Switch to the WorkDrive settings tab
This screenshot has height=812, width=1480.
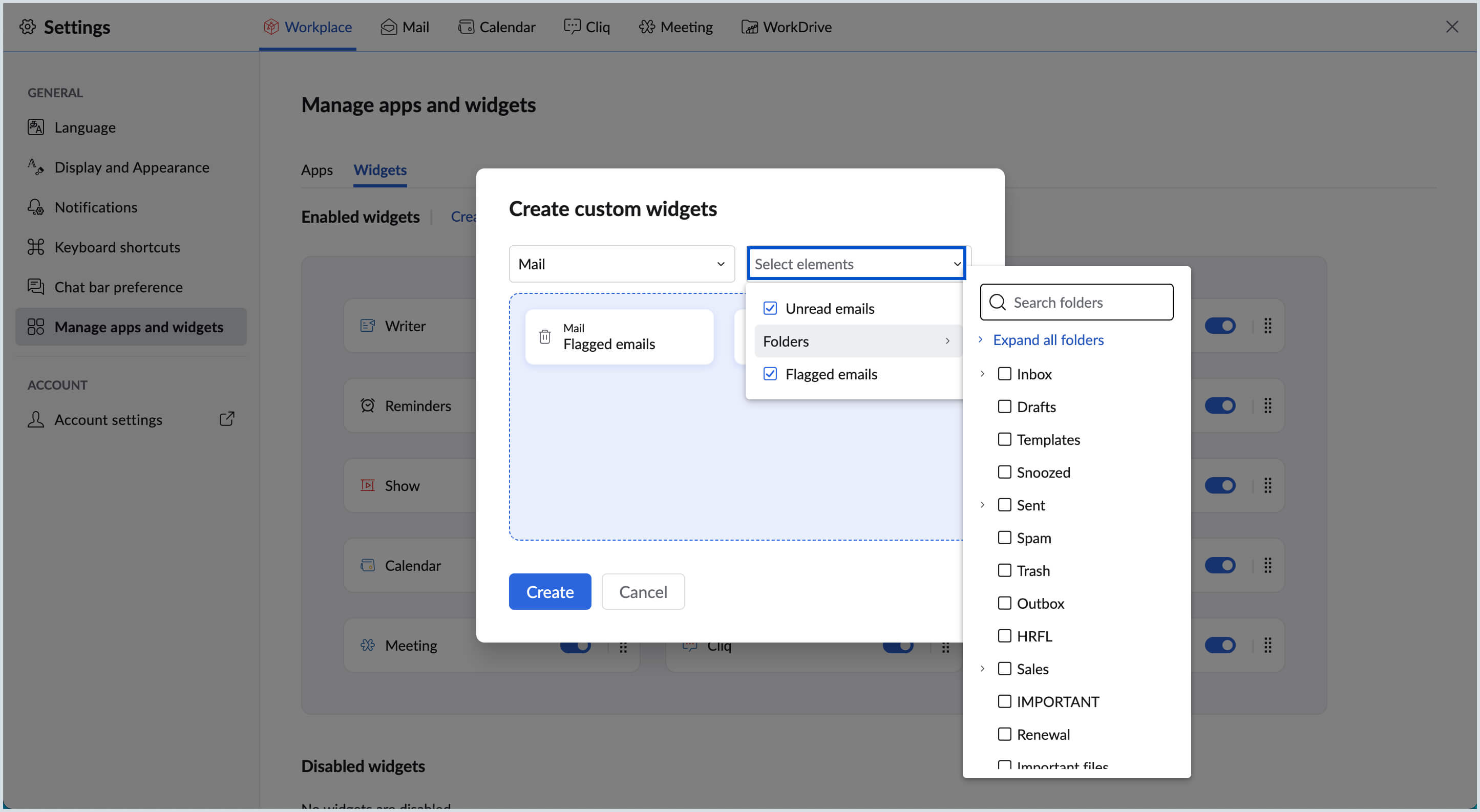click(786, 27)
